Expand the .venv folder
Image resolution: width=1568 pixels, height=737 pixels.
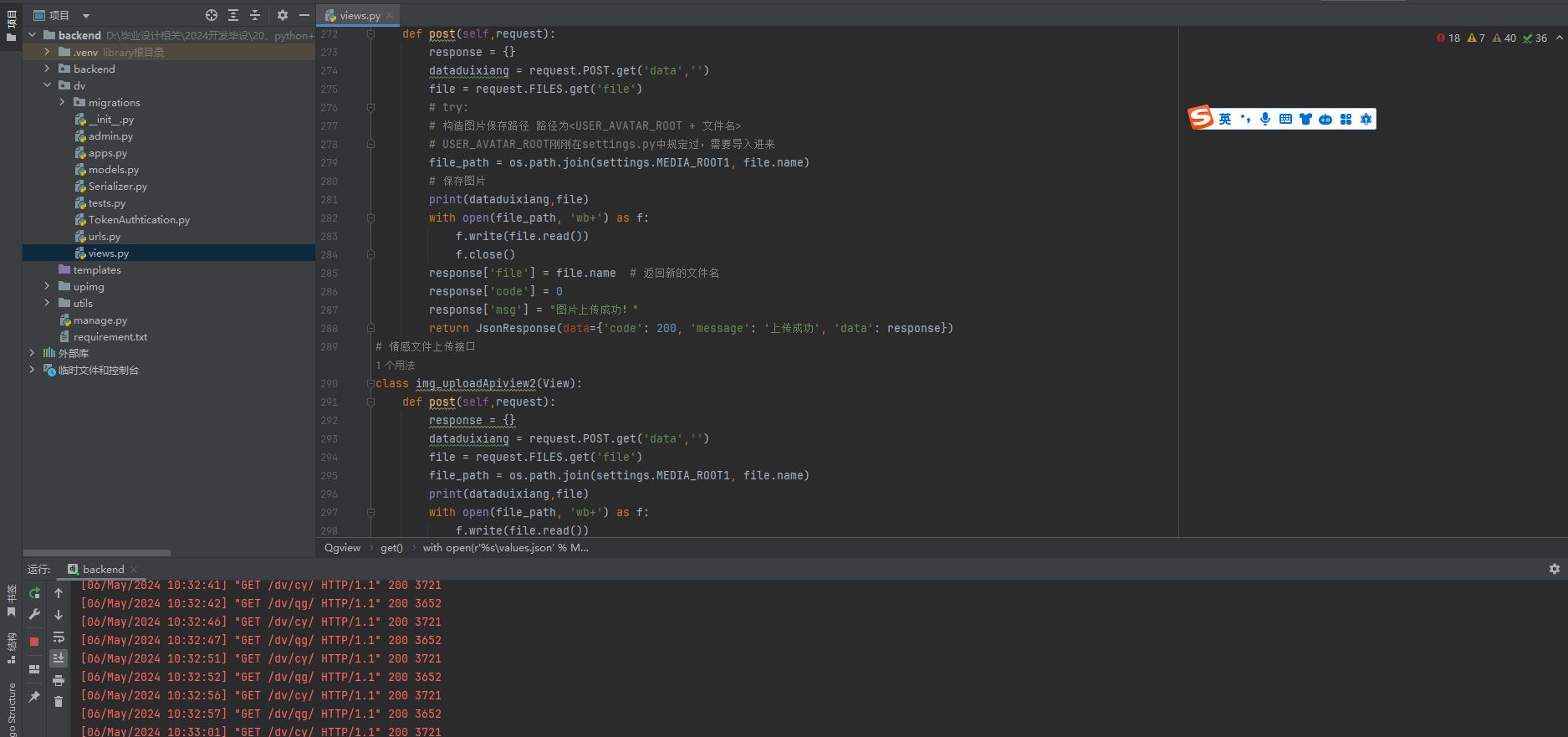tap(48, 52)
